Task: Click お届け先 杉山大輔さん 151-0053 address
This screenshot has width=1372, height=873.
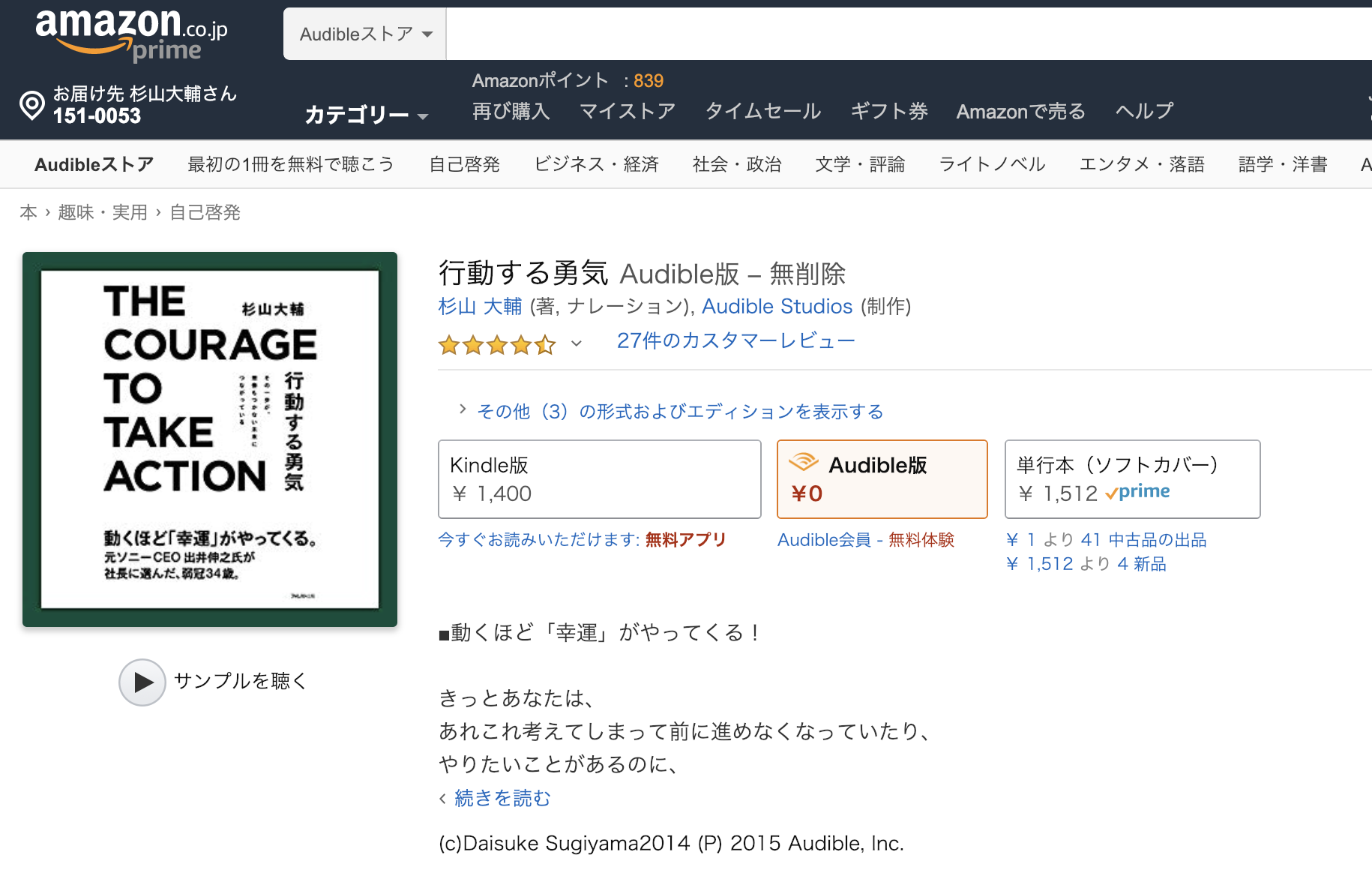Action: click(144, 105)
